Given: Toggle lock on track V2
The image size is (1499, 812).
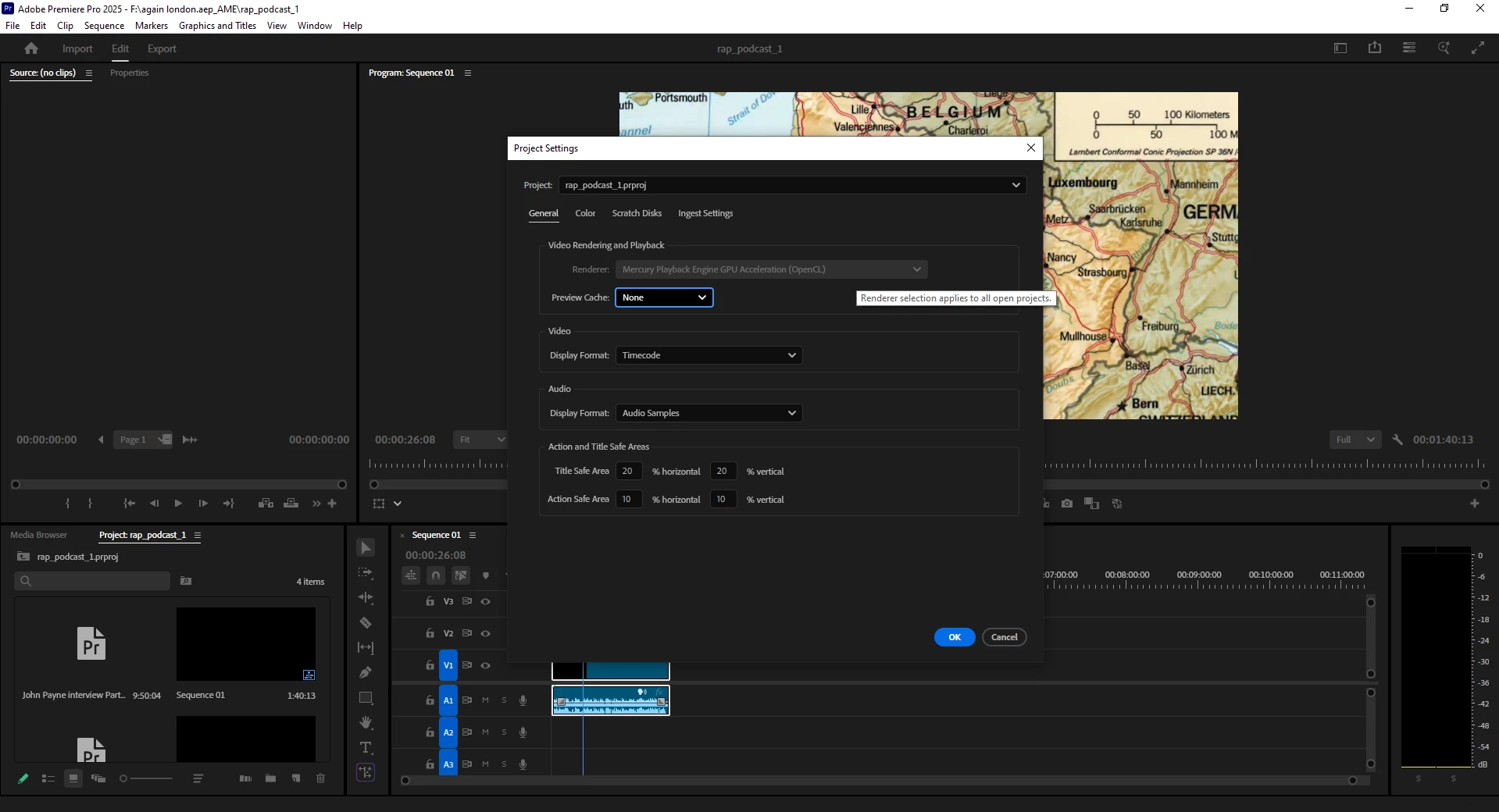Looking at the screenshot, I should tap(430, 633).
